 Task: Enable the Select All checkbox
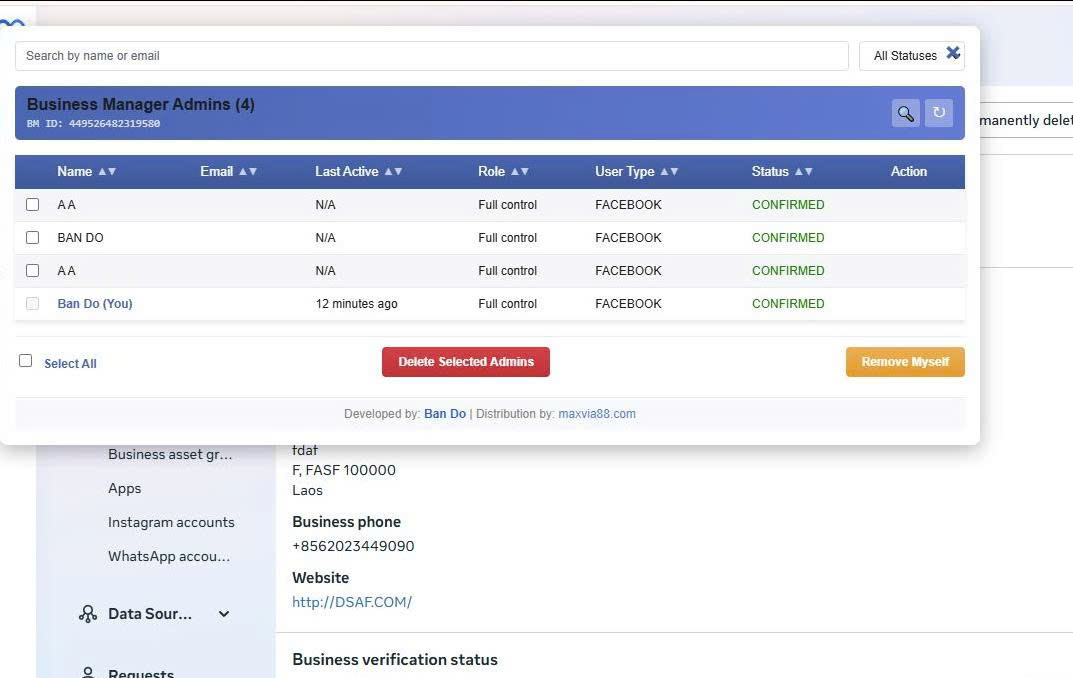26,361
